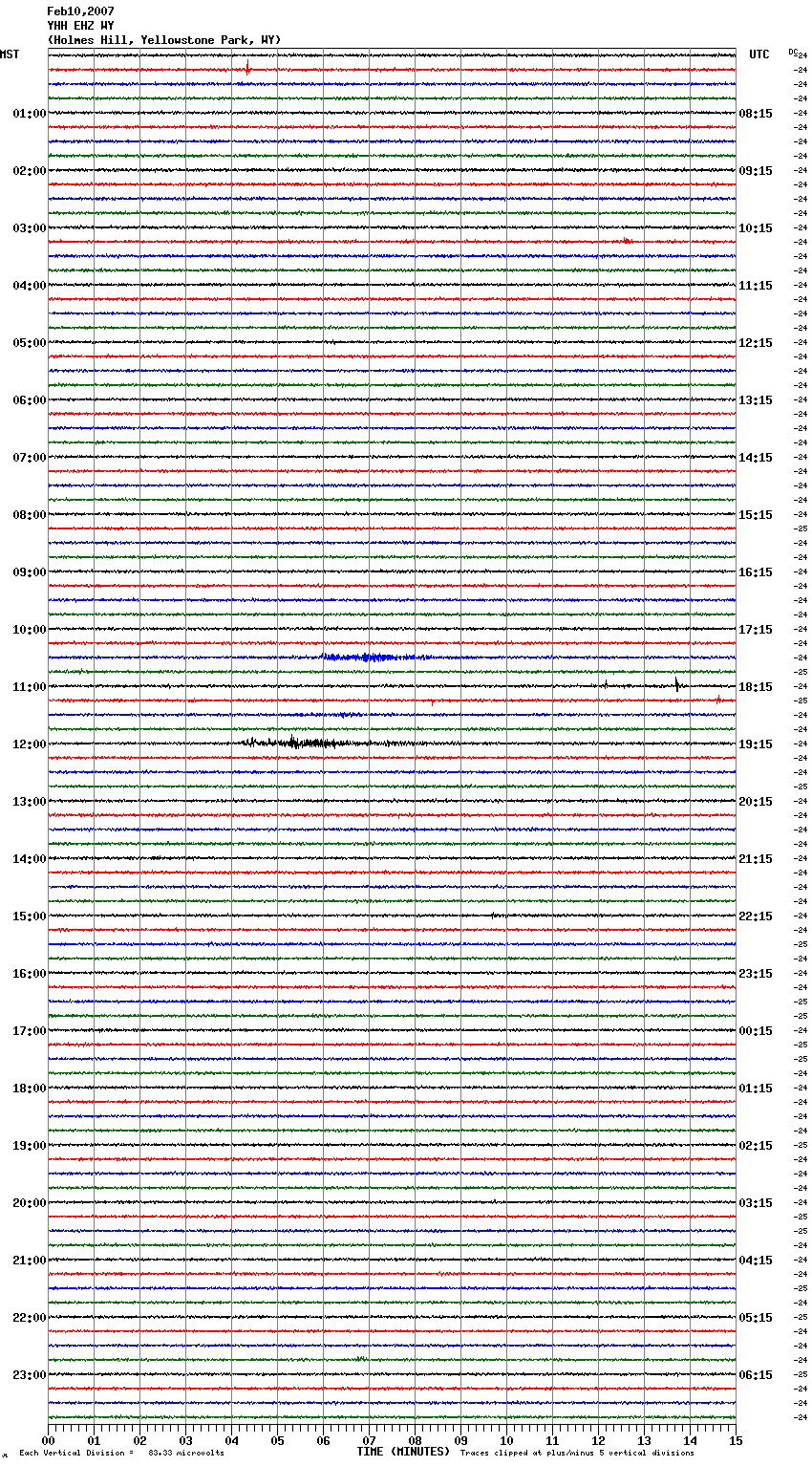Screen dimensions: 812x1466
Task: Click the 21:15 UTC time label
Action: coord(756,859)
